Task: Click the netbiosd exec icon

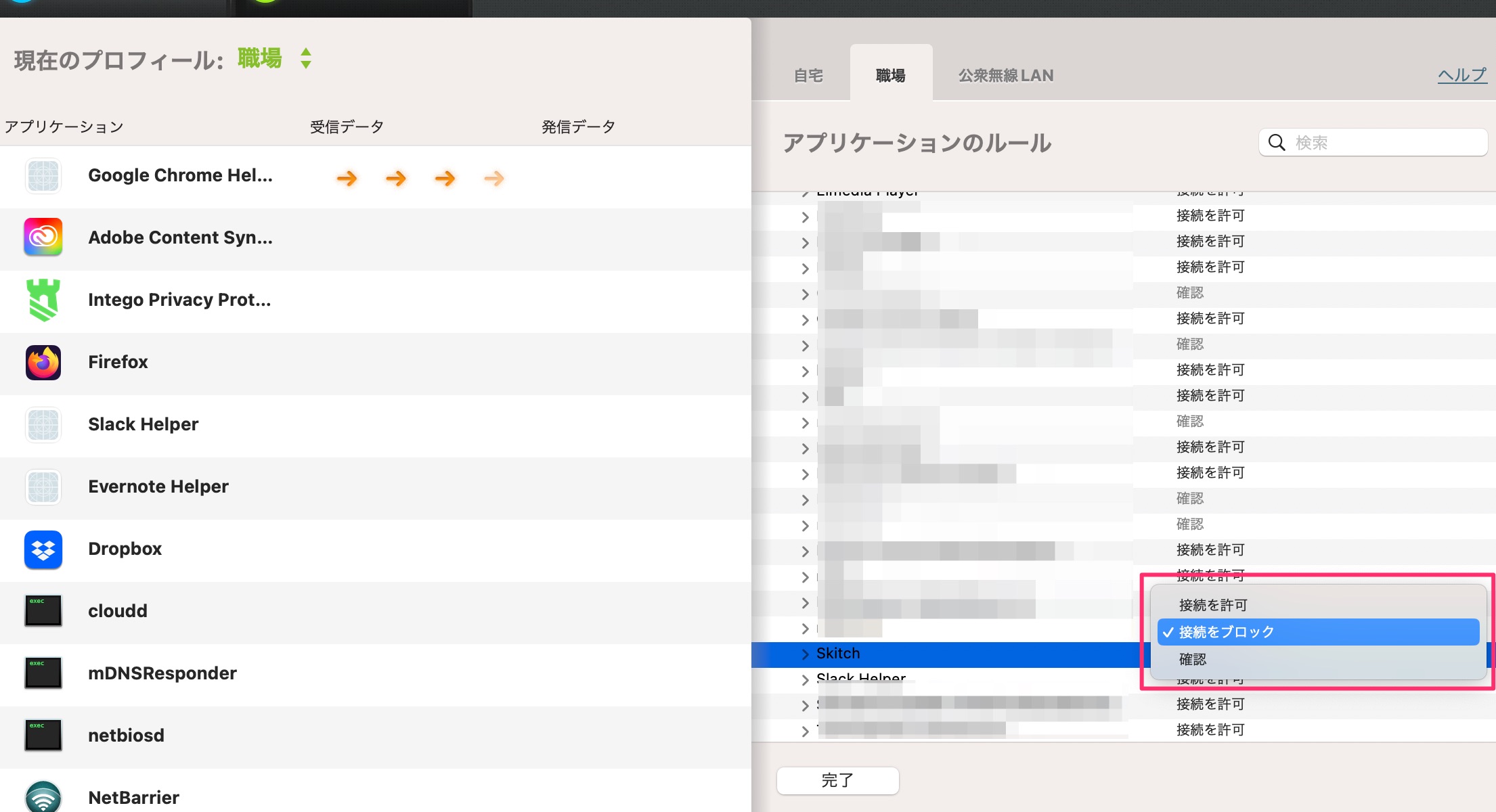Action: 43,736
